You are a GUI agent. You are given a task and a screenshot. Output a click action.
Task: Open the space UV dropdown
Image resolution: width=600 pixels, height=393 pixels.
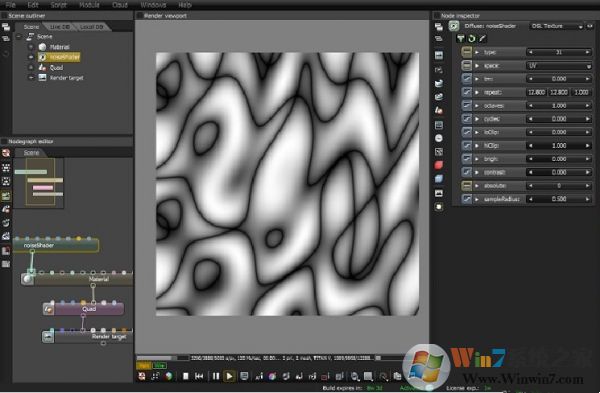(x=559, y=66)
